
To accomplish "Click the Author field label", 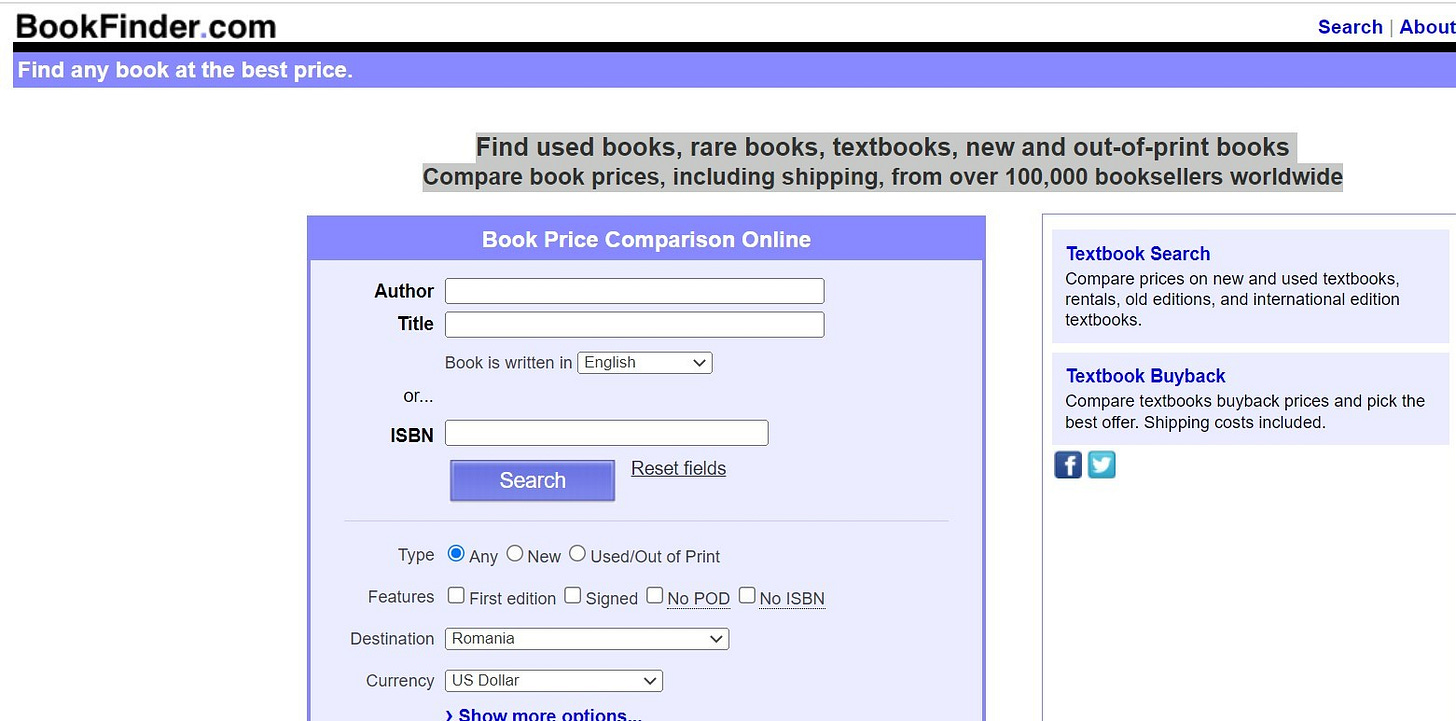I will (x=404, y=291).
